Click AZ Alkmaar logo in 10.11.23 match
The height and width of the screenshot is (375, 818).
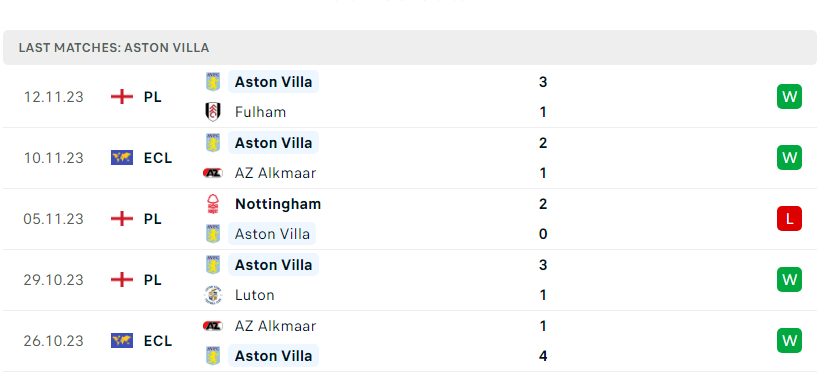(213, 173)
